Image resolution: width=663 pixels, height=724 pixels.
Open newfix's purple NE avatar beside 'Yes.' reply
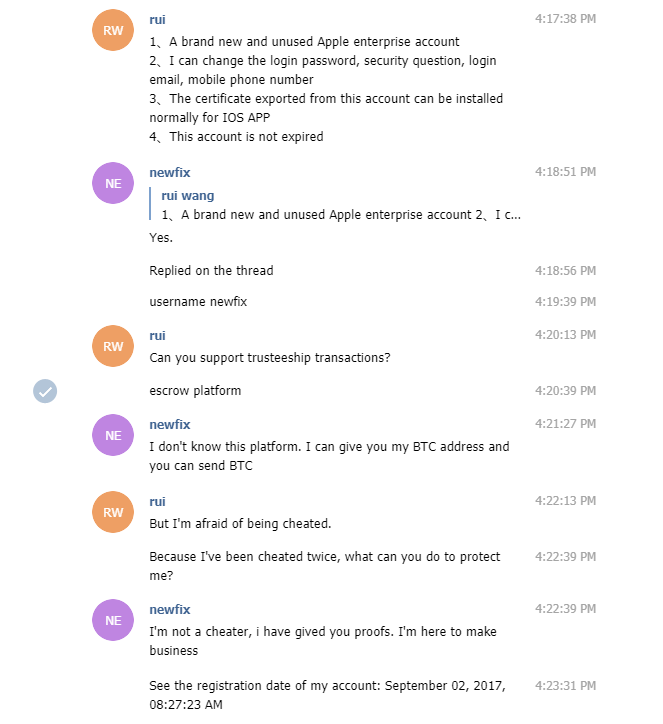coord(113,183)
